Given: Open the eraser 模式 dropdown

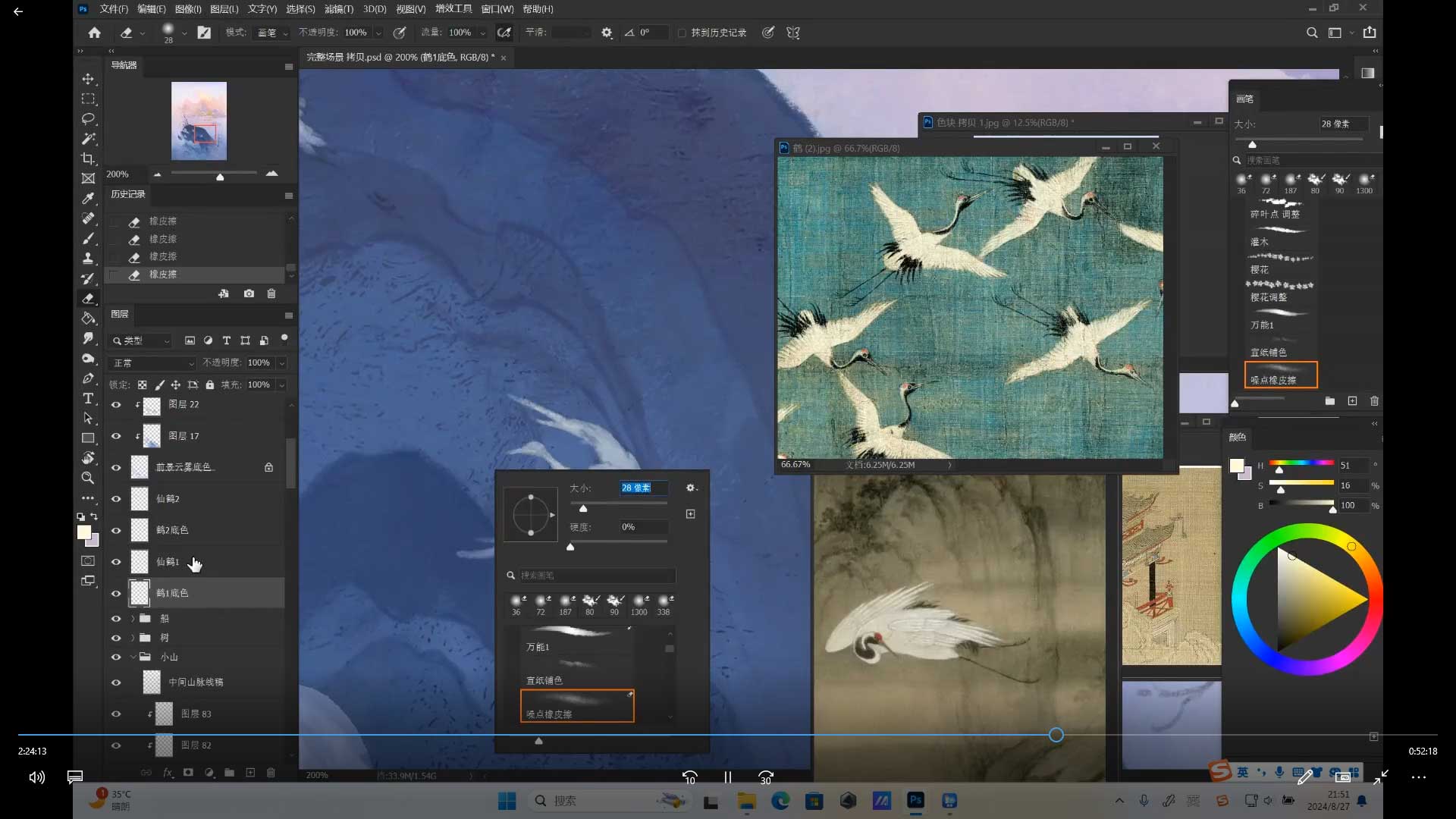Looking at the screenshot, I should (272, 33).
